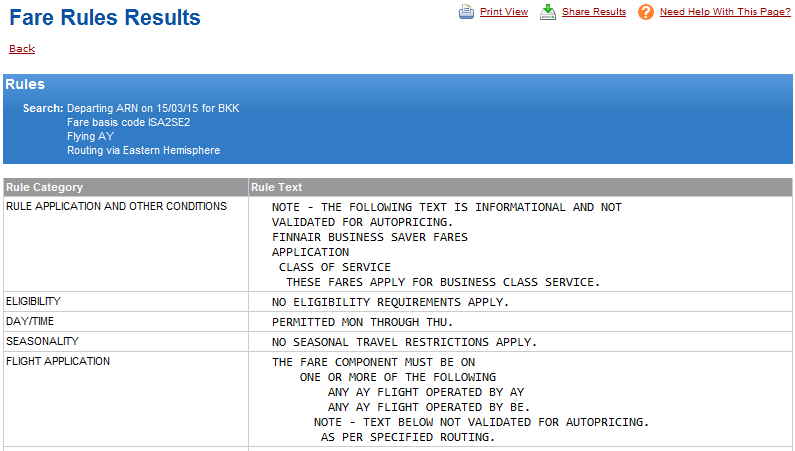
Task: Click the Rule Text column header
Action: pyautogui.click(x=277, y=187)
